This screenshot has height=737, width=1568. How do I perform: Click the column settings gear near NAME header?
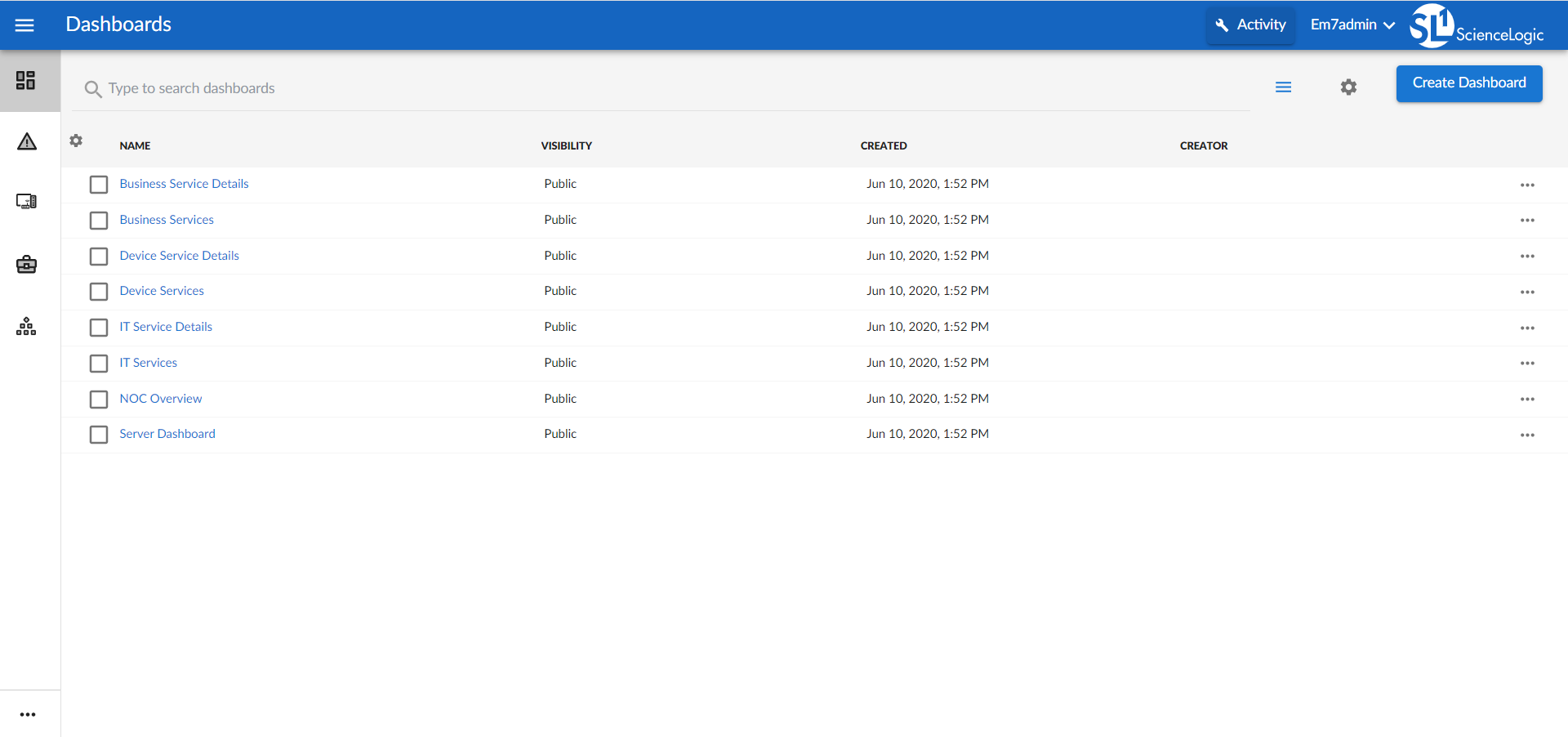point(76,141)
